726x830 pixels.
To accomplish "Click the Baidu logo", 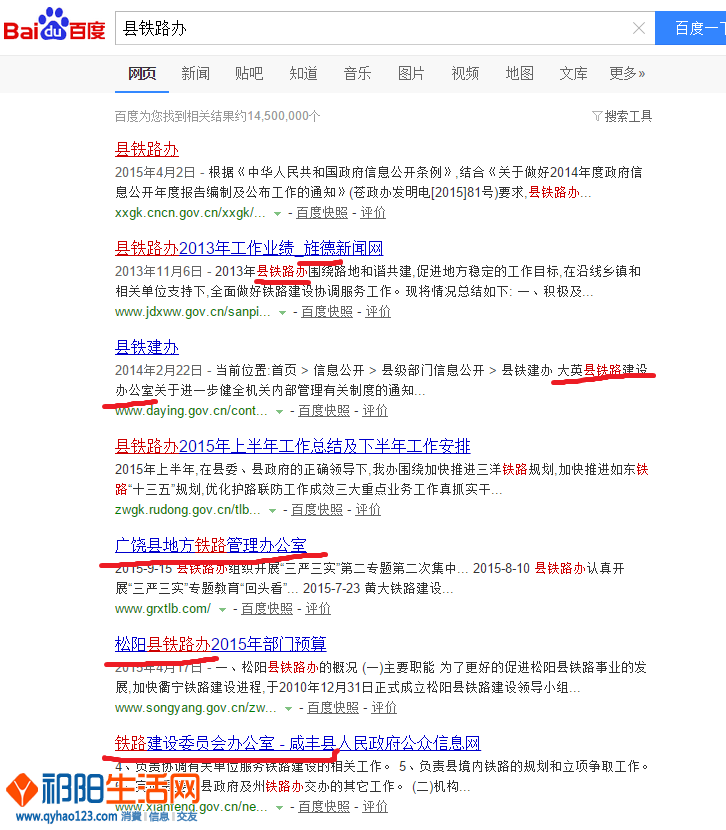I will [55, 25].
